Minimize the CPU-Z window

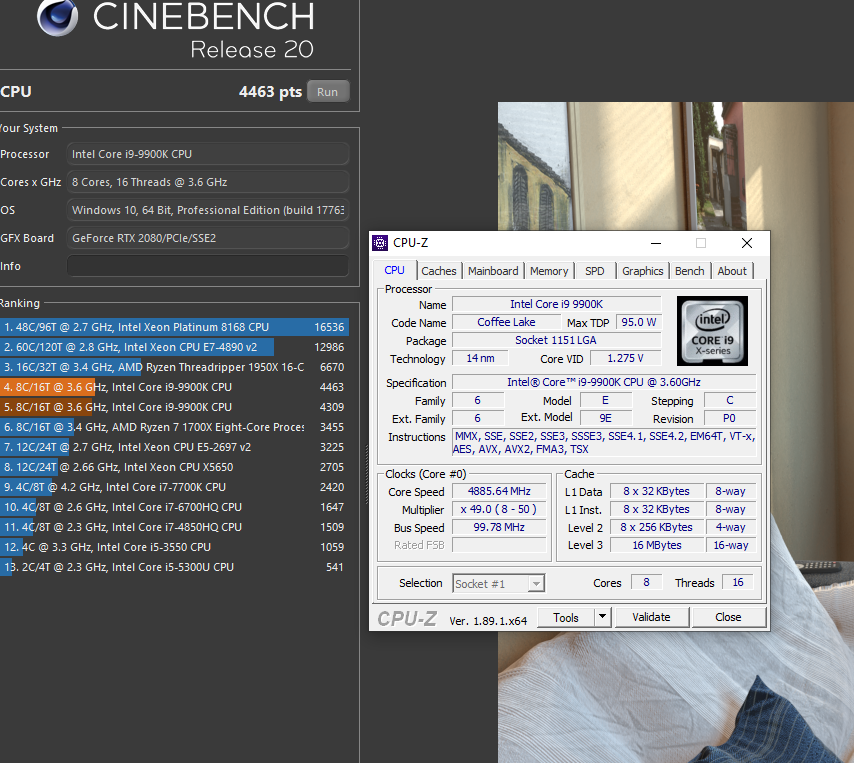click(656, 243)
